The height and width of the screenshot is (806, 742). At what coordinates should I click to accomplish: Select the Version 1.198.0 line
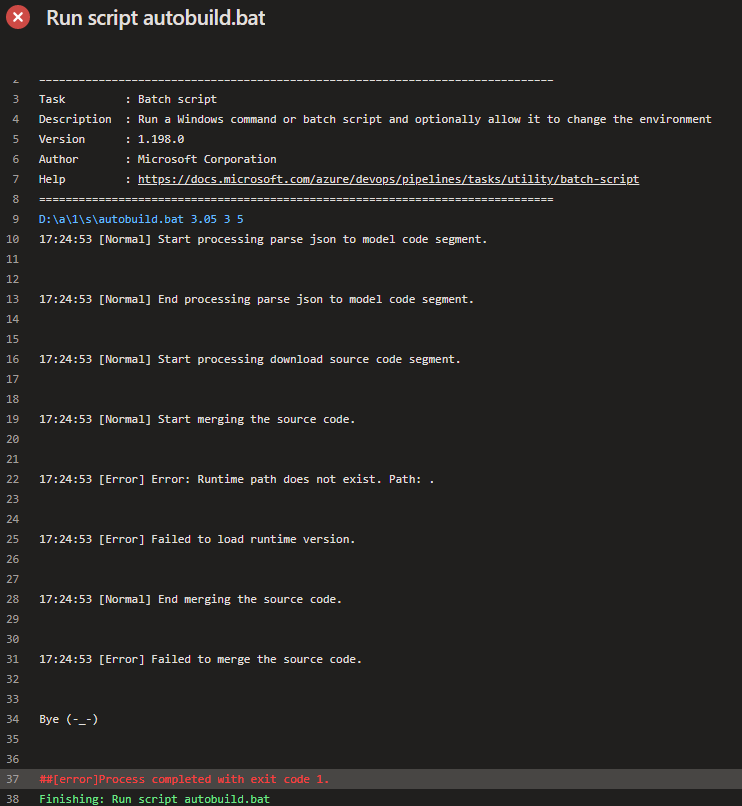[111, 139]
